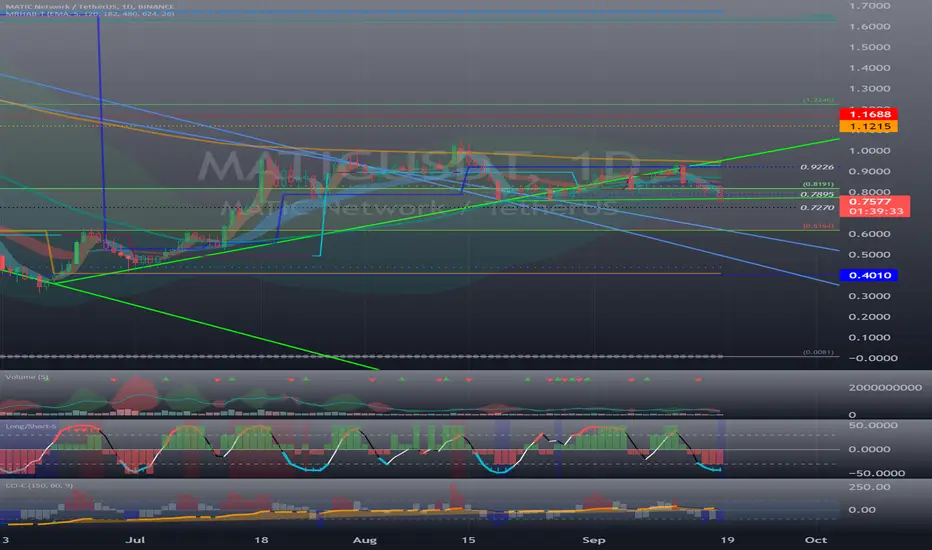932x550 pixels.
Task: Click the -0.0000 price axis label
Action: click(873, 358)
